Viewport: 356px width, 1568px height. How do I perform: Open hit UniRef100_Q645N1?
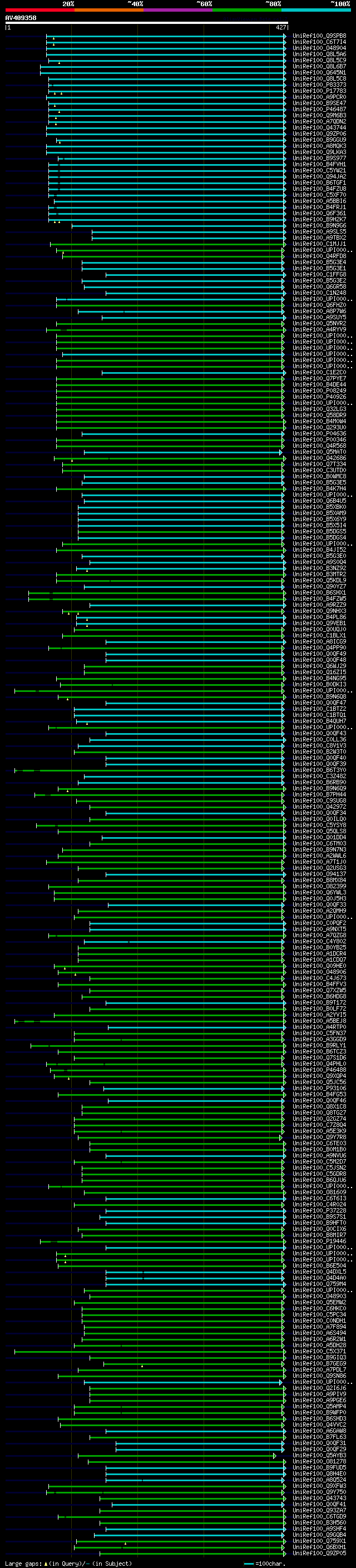[x=319, y=72]
